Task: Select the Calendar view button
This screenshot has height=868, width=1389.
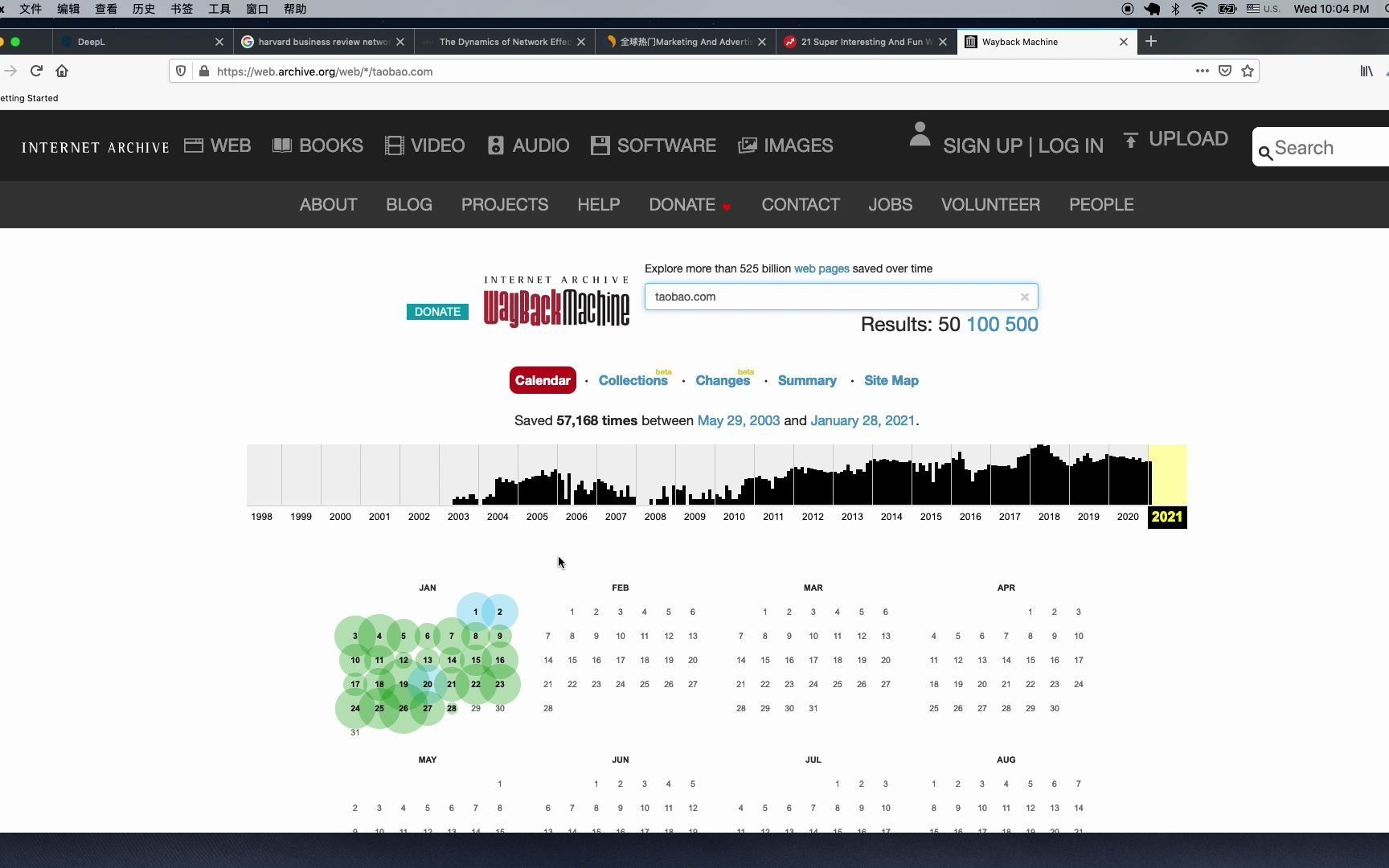Action: [x=543, y=380]
